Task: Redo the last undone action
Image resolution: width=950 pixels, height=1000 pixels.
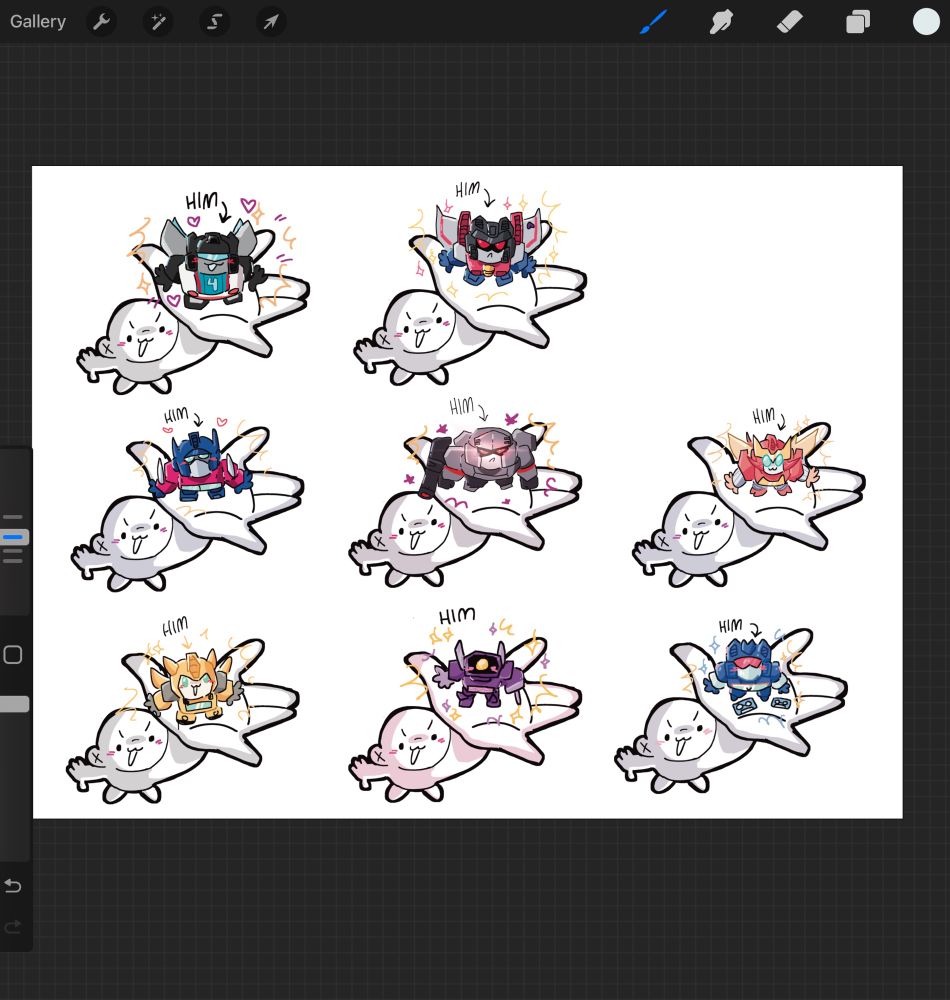Action: (x=13, y=927)
